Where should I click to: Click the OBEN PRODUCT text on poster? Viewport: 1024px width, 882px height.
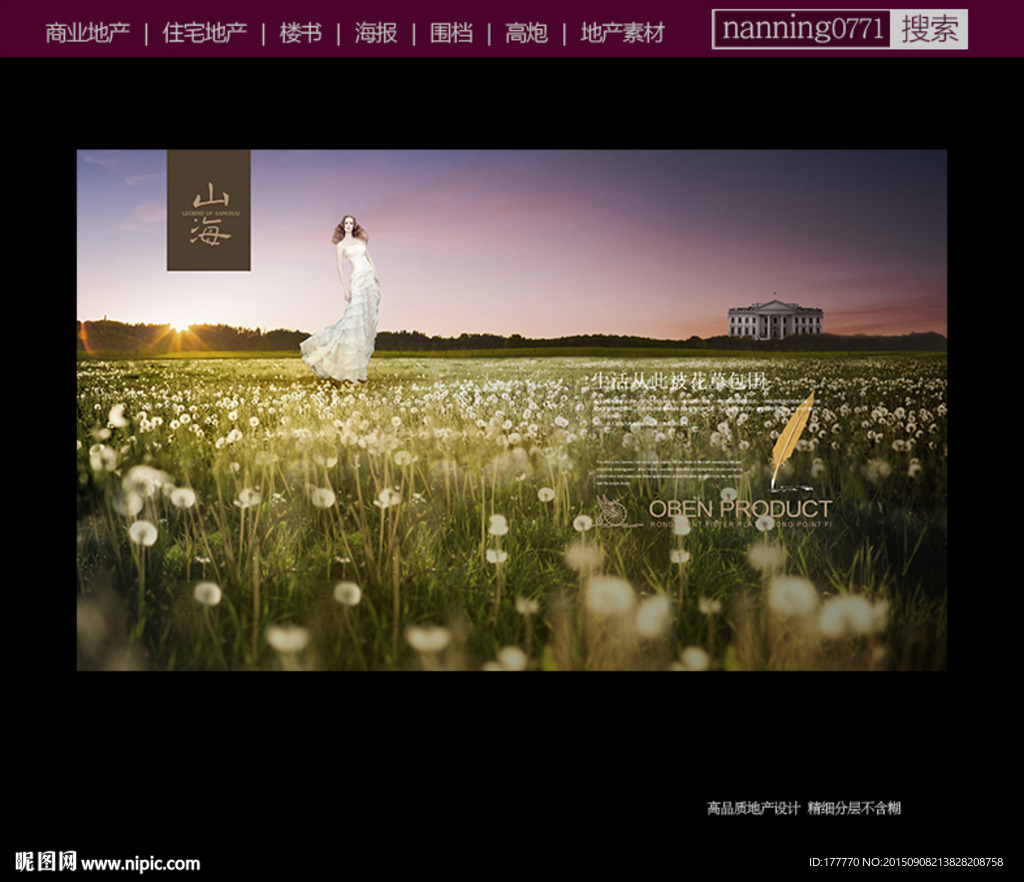[x=740, y=509]
